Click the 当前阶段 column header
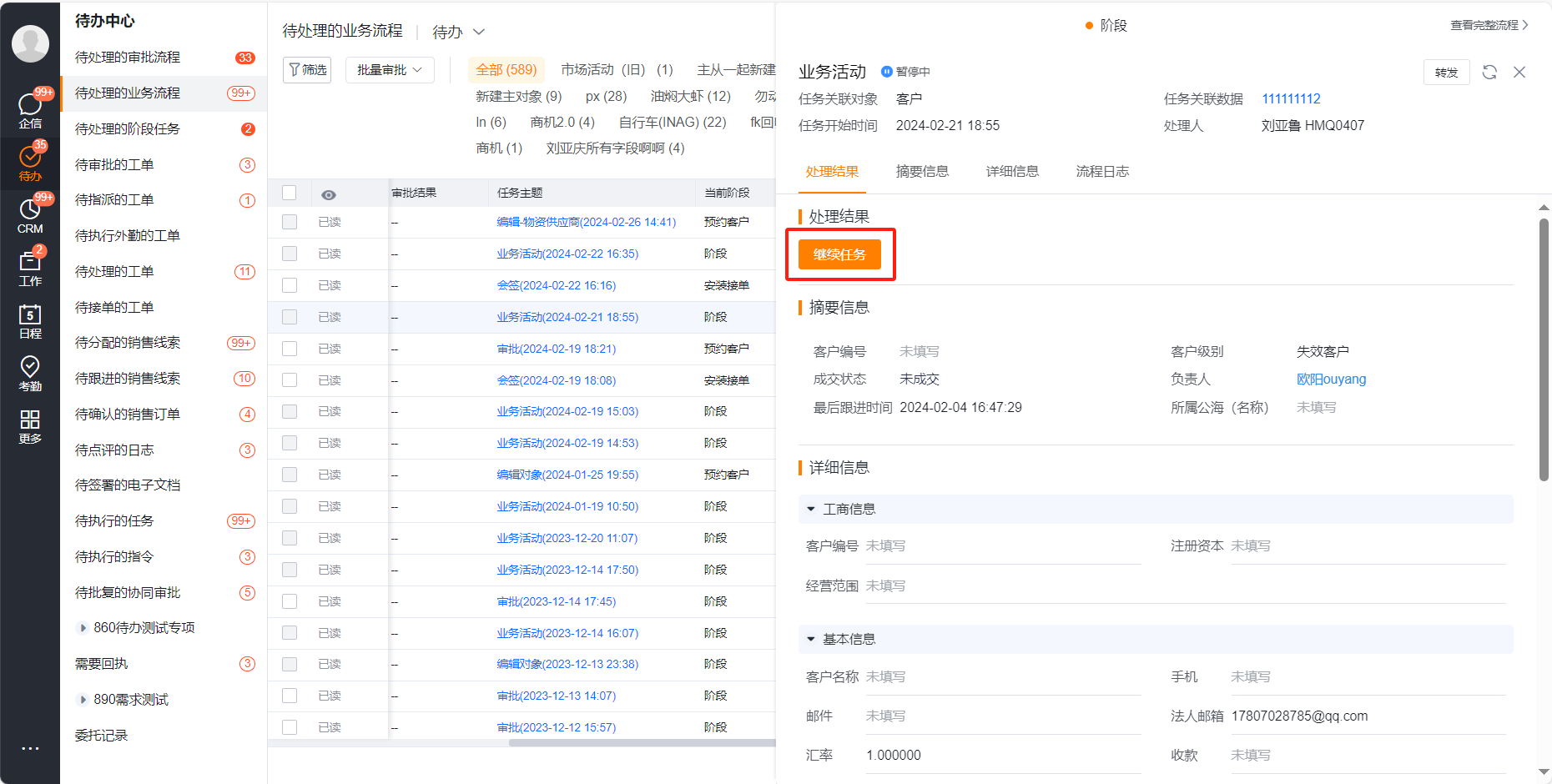This screenshot has height=784, width=1552. tap(727, 193)
